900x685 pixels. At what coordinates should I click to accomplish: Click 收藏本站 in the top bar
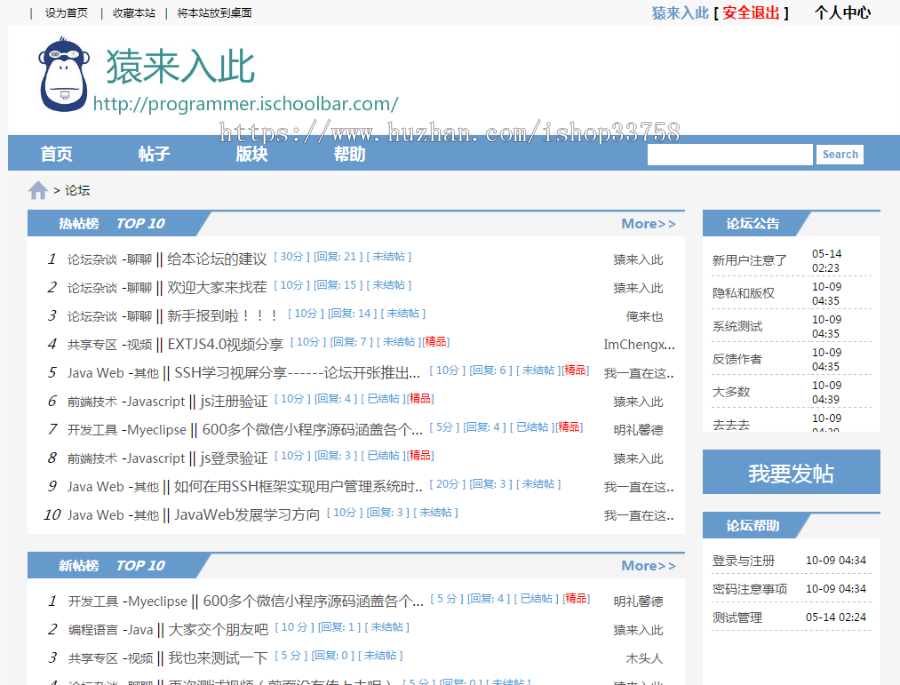tap(133, 13)
